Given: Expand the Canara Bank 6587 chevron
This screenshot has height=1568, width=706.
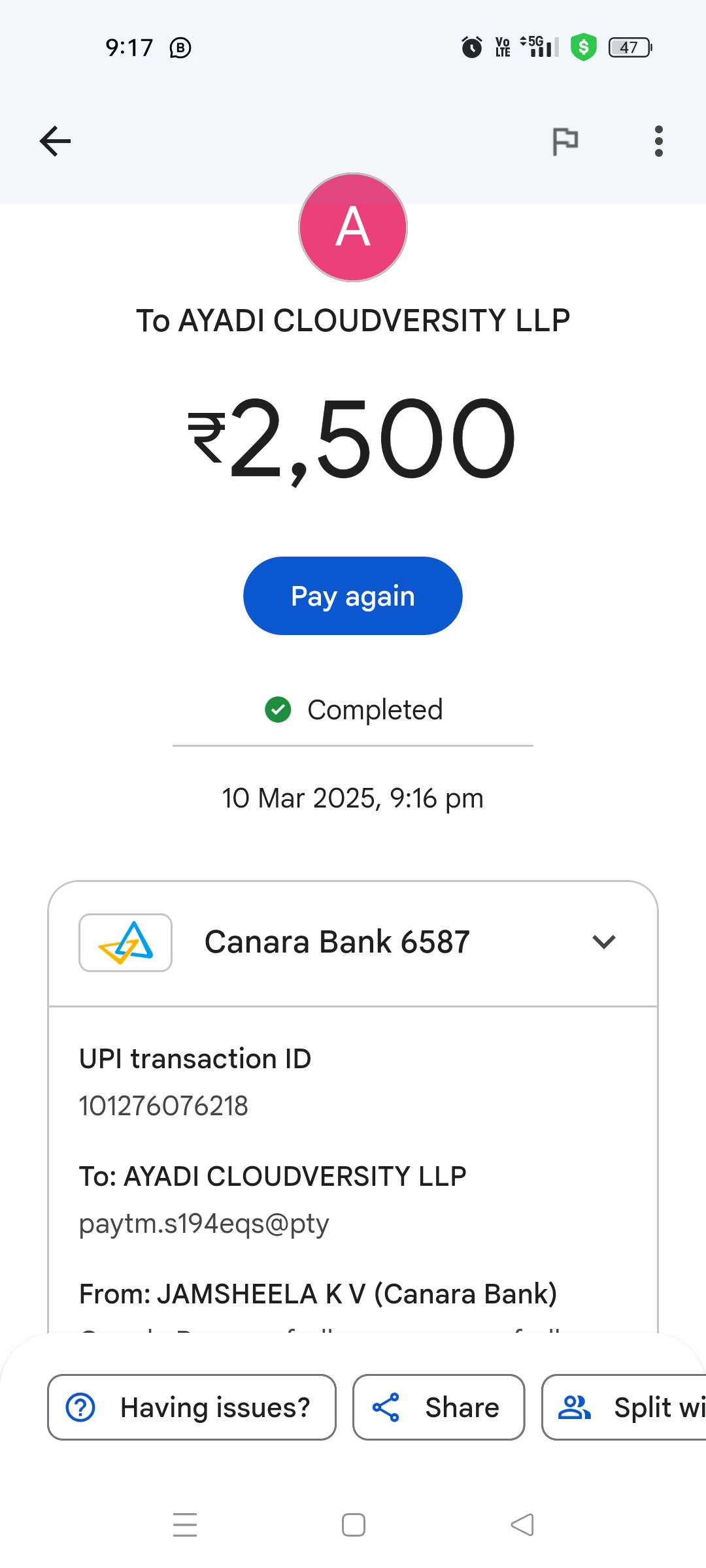Looking at the screenshot, I should [x=603, y=942].
